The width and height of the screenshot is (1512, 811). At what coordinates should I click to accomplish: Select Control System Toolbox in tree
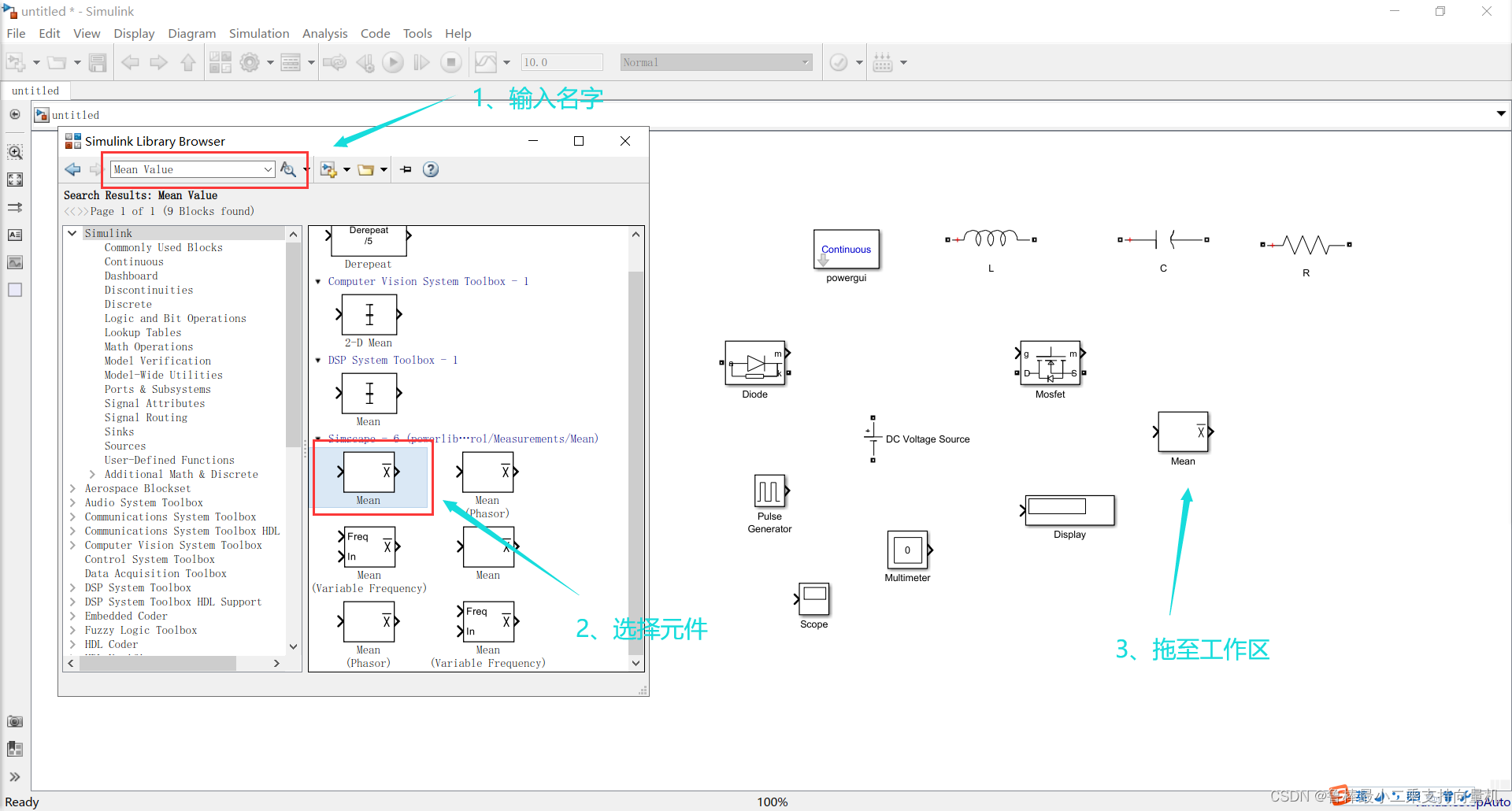tap(150, 559)
